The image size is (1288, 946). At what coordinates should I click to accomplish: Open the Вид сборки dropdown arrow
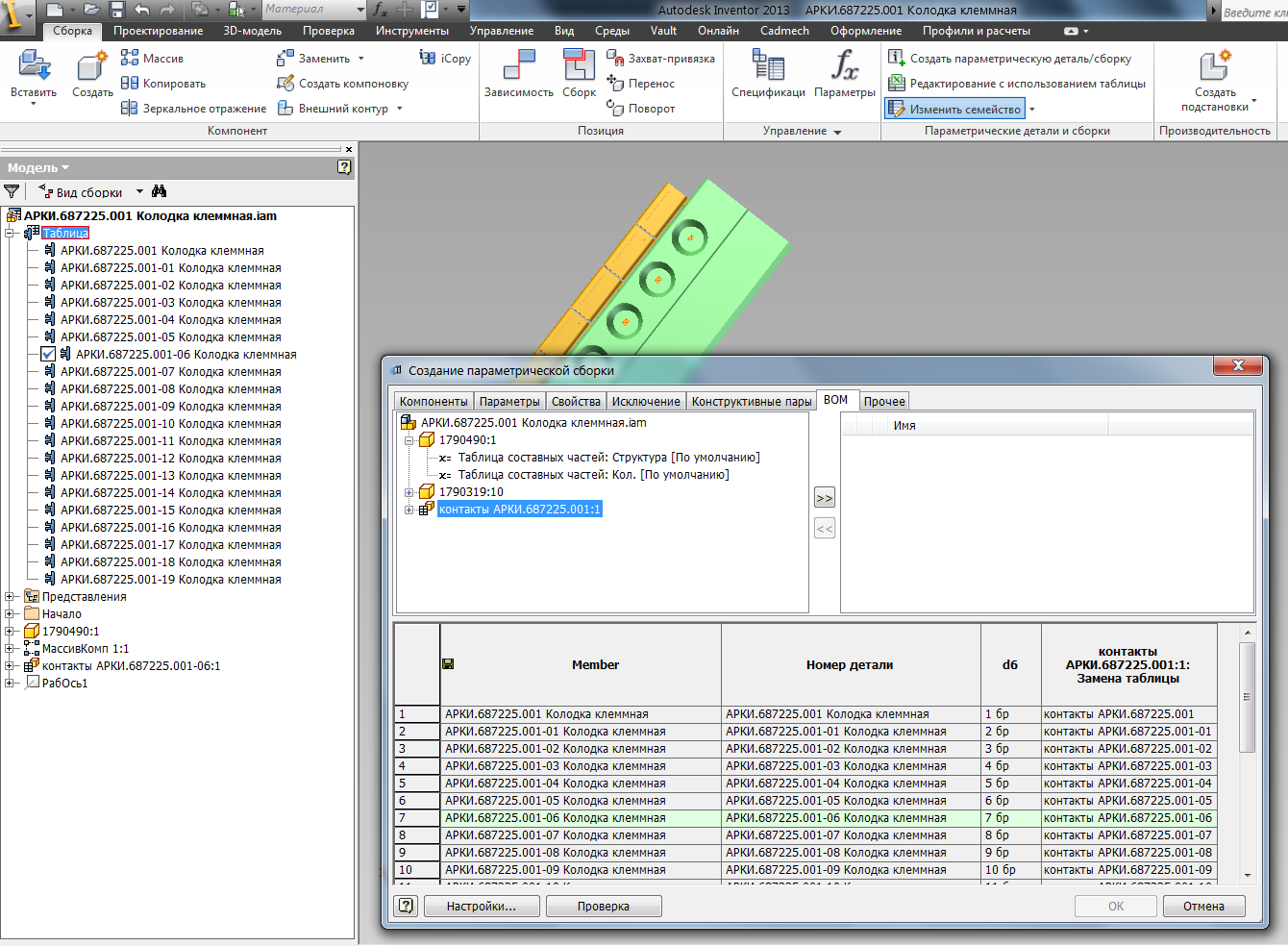[139, 191]
